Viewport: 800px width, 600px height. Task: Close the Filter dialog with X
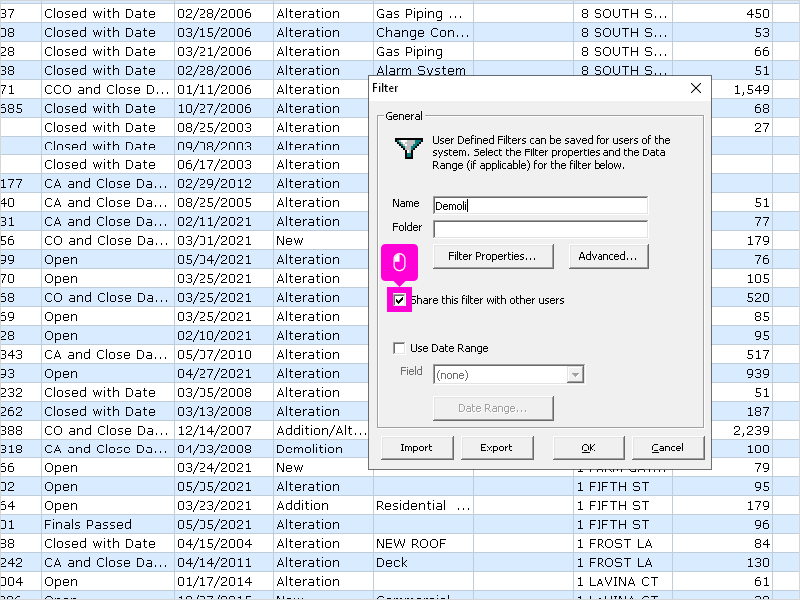tap(696, 88)
